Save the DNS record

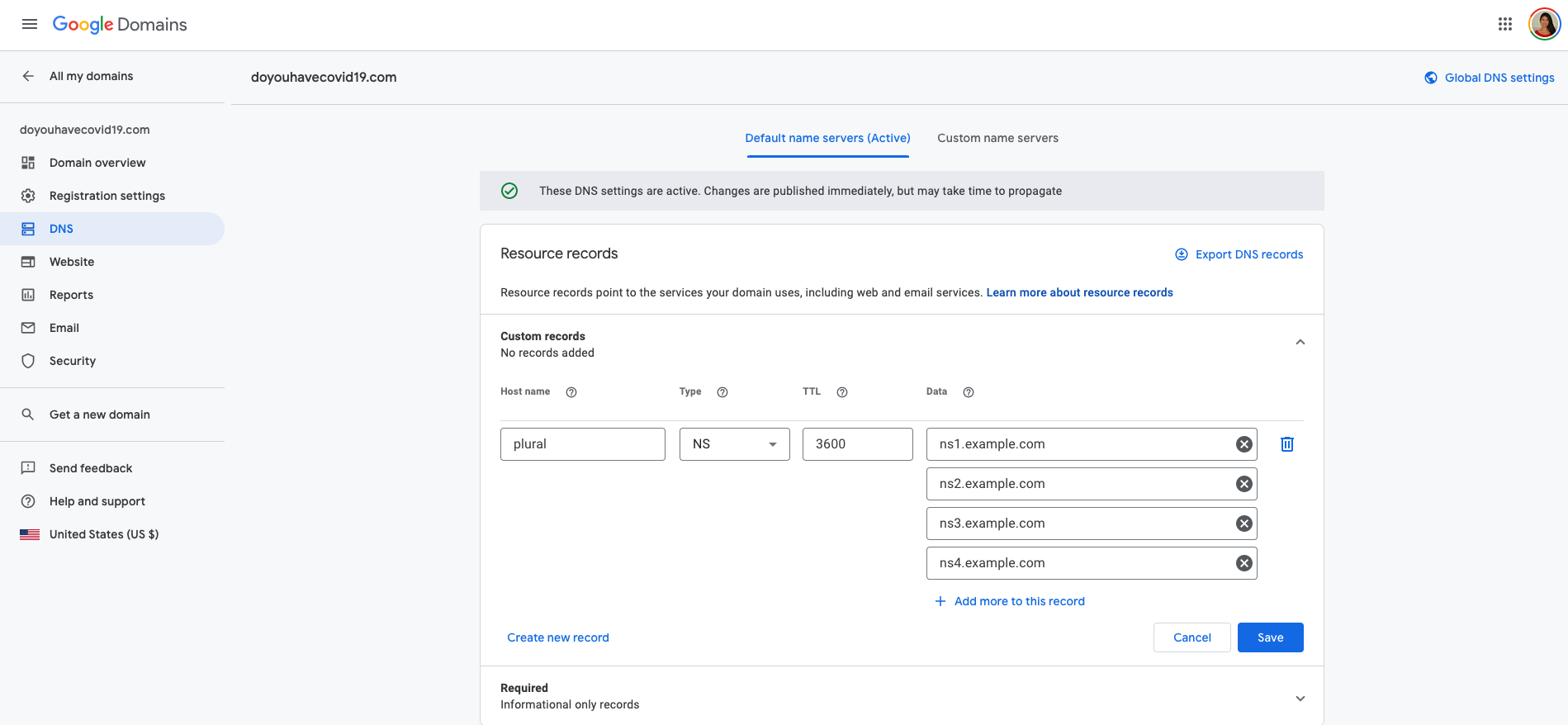pos(1270,637)
